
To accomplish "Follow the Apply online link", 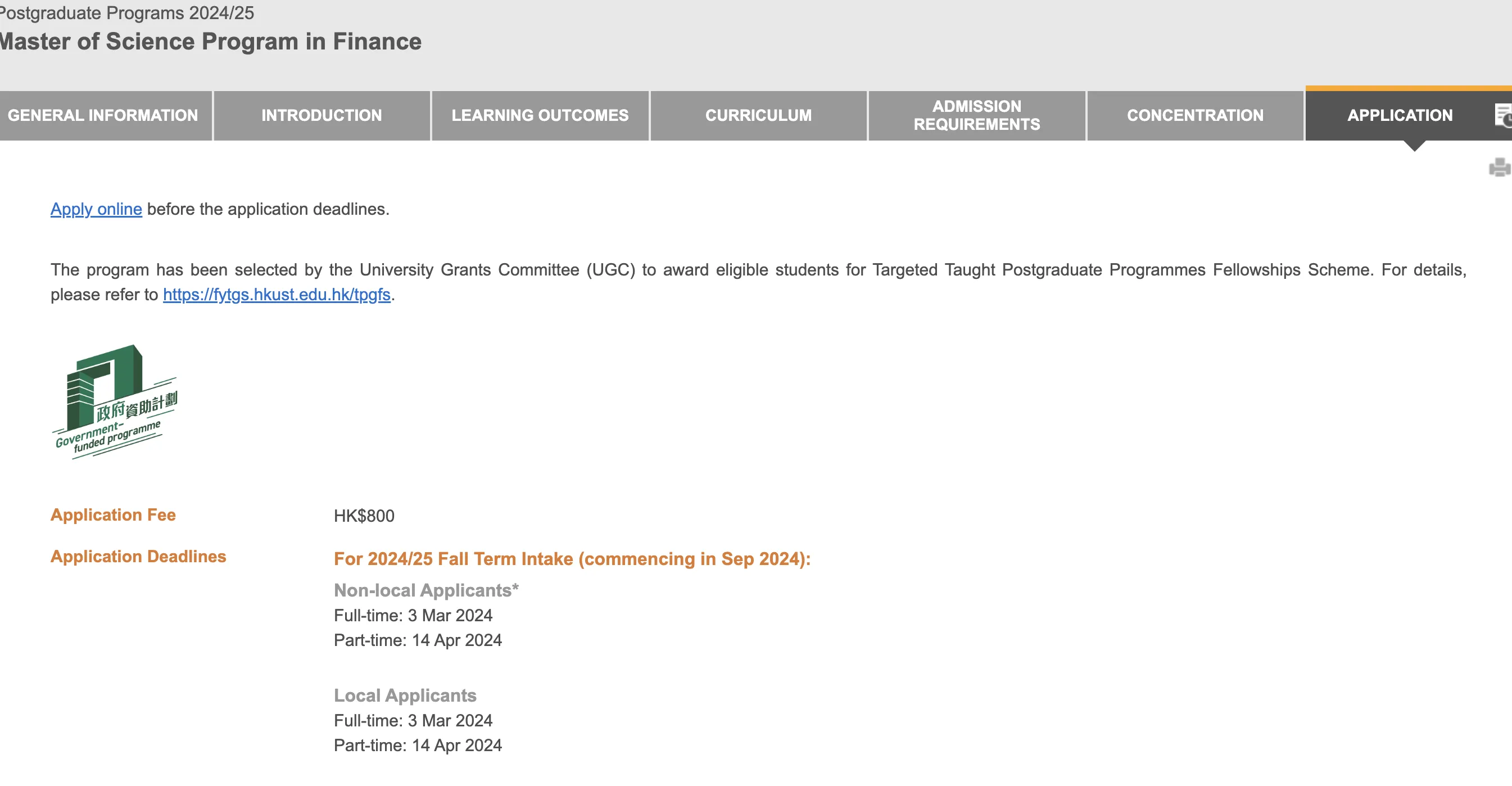I will pos(96,209).
